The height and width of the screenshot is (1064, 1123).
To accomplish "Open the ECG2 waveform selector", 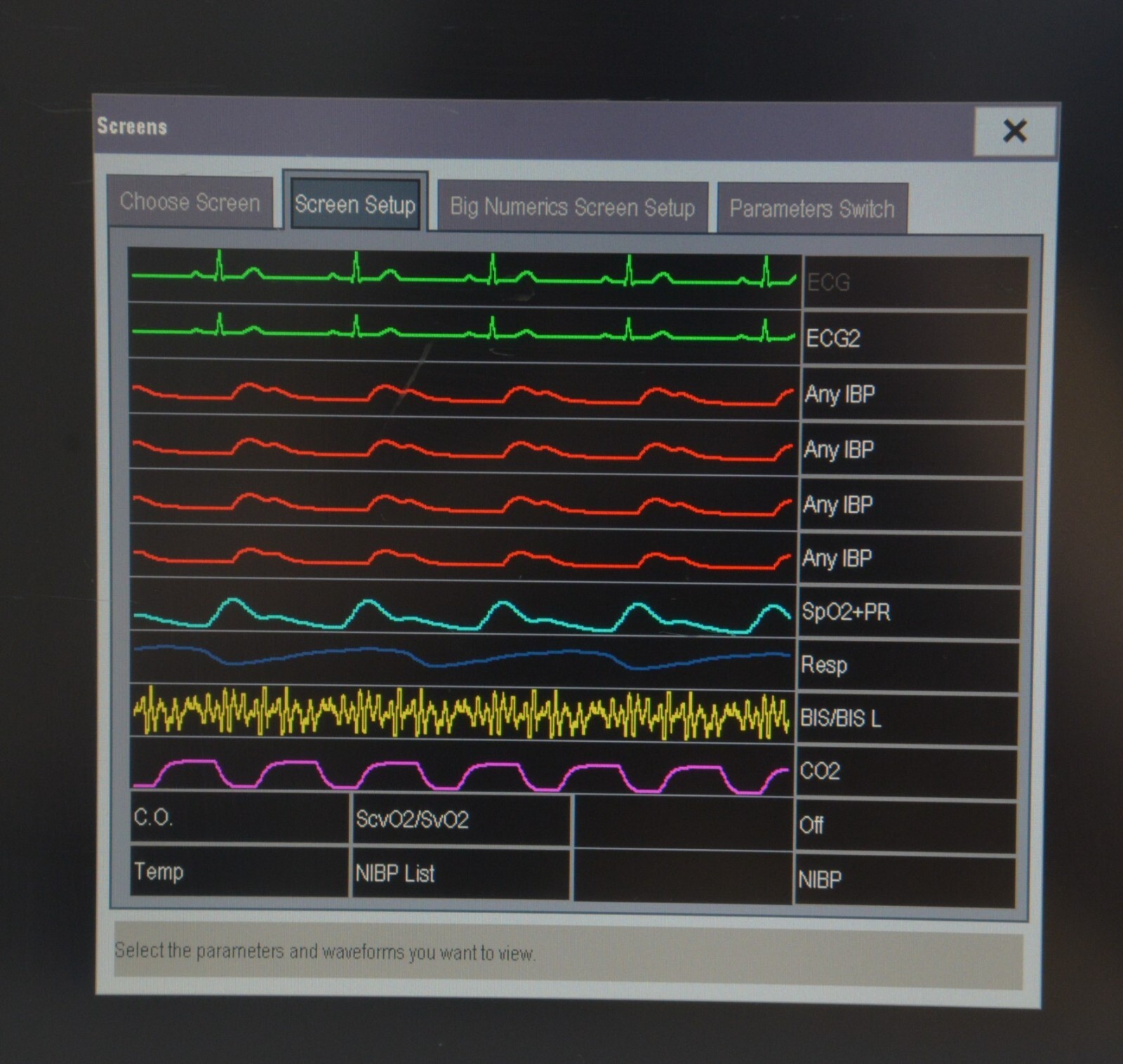I will (913, 339).
